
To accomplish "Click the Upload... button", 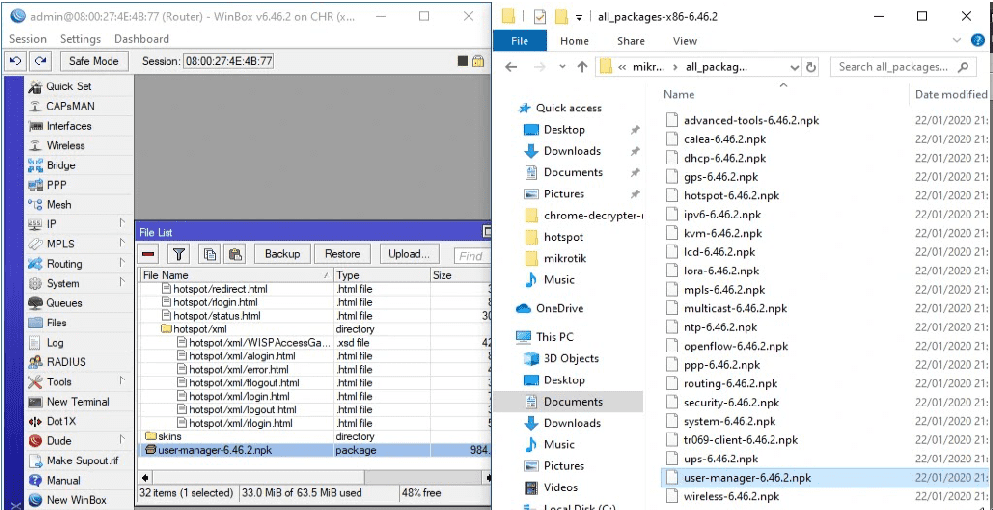I will (x=408, y=254).
